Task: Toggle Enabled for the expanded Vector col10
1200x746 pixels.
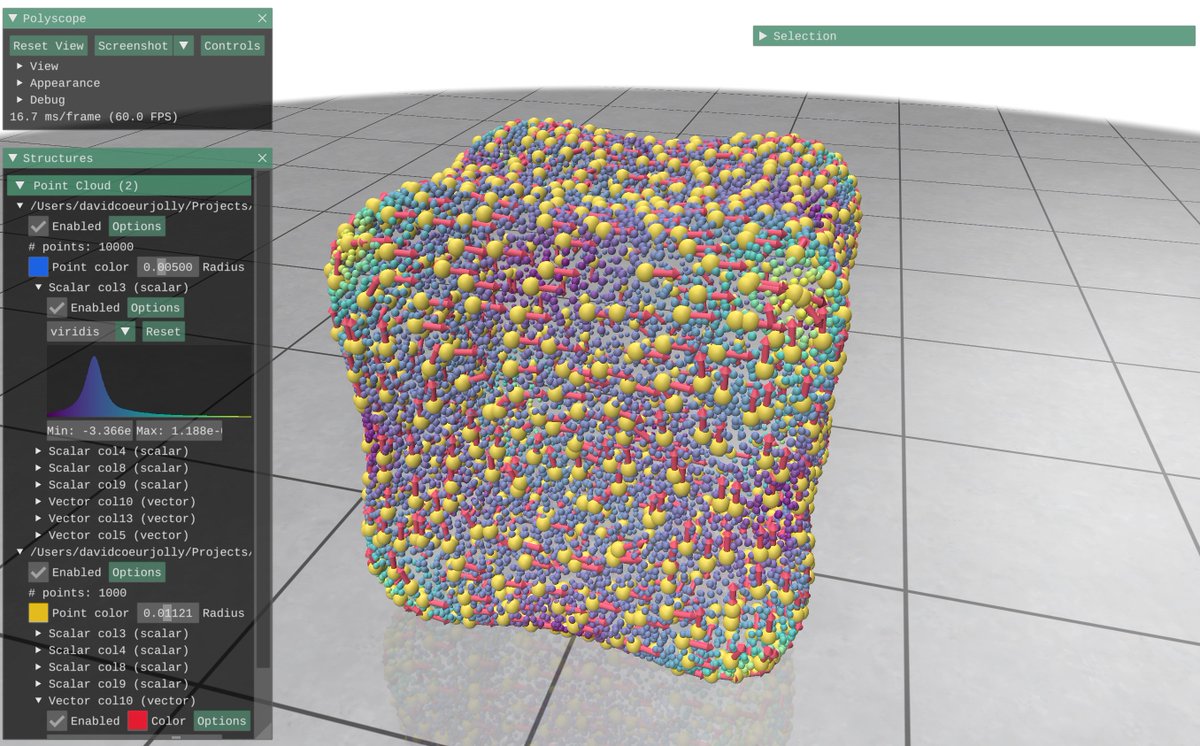Action: tap(57, 721)
